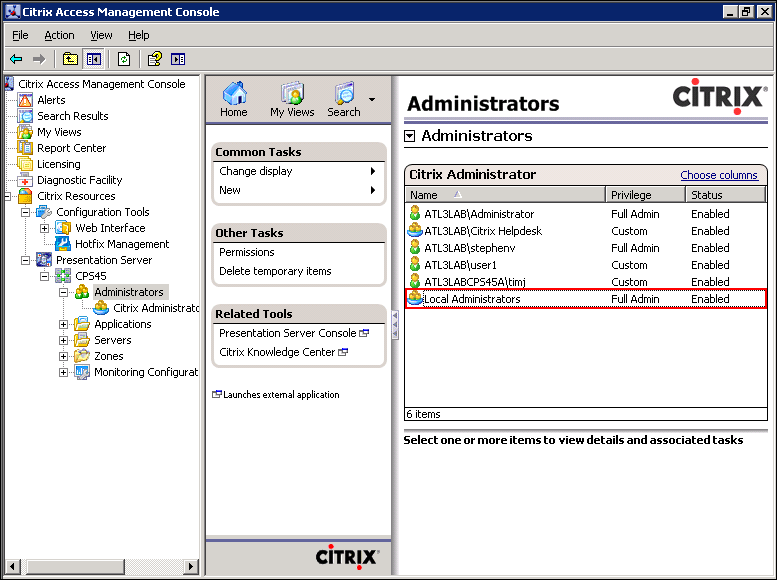Click the Refresh toolbar icon

pos(124,59)
